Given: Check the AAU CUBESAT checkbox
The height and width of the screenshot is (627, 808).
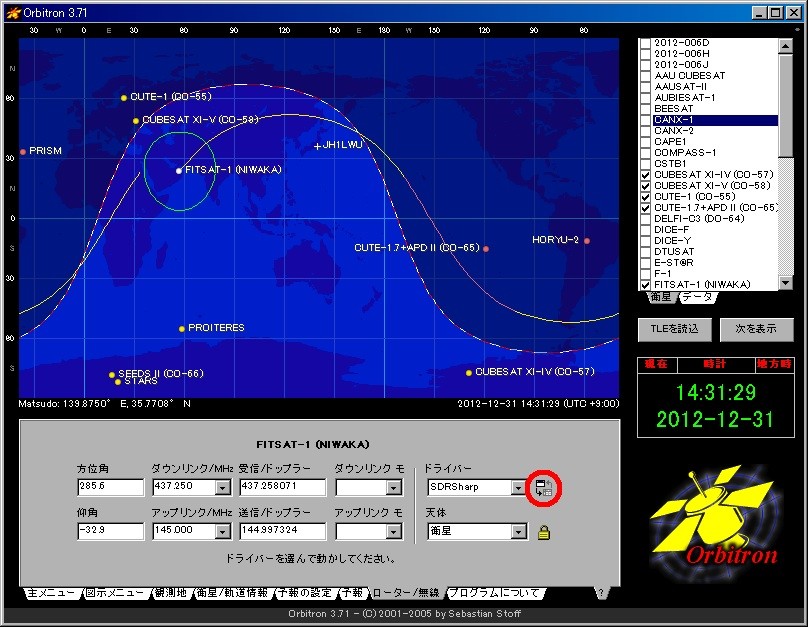Looking at the screenshot, I should [645, 76].
